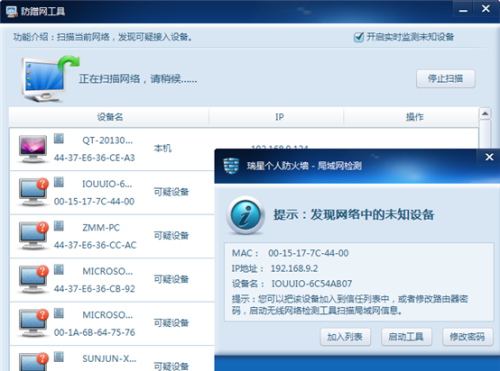Select the QT-20130 local machine monitor icon
The height and width of the screenshot is (371, 500).
(33, 149)
